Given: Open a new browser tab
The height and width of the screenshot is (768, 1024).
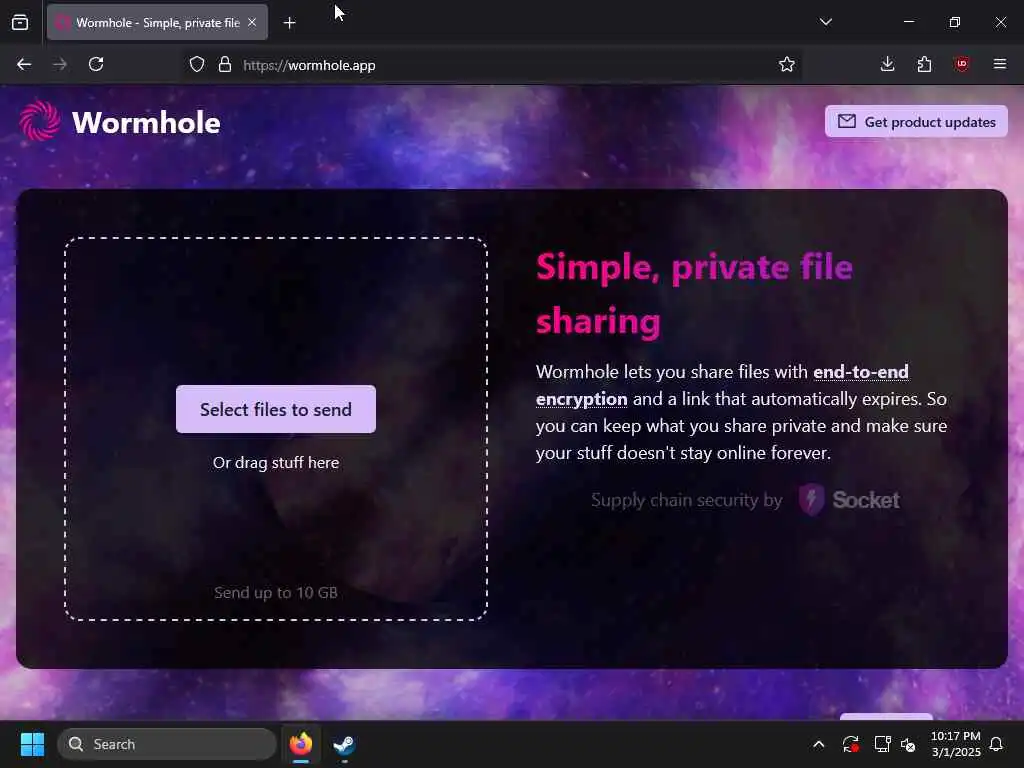Looking at the screenshot, I should tap(289, 23).
